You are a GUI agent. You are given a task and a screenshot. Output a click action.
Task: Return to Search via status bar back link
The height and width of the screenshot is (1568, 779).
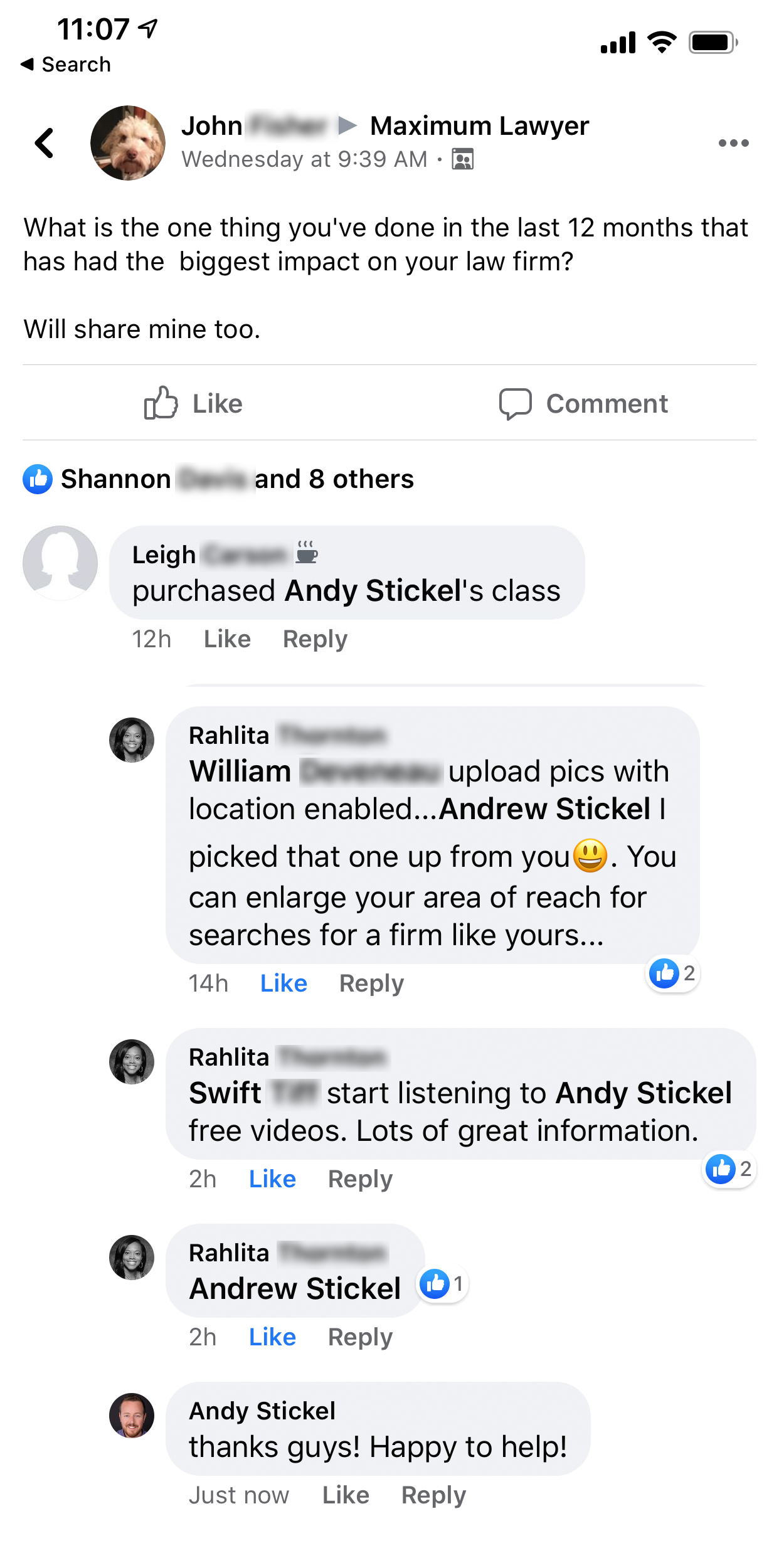[x=66, y=64]
